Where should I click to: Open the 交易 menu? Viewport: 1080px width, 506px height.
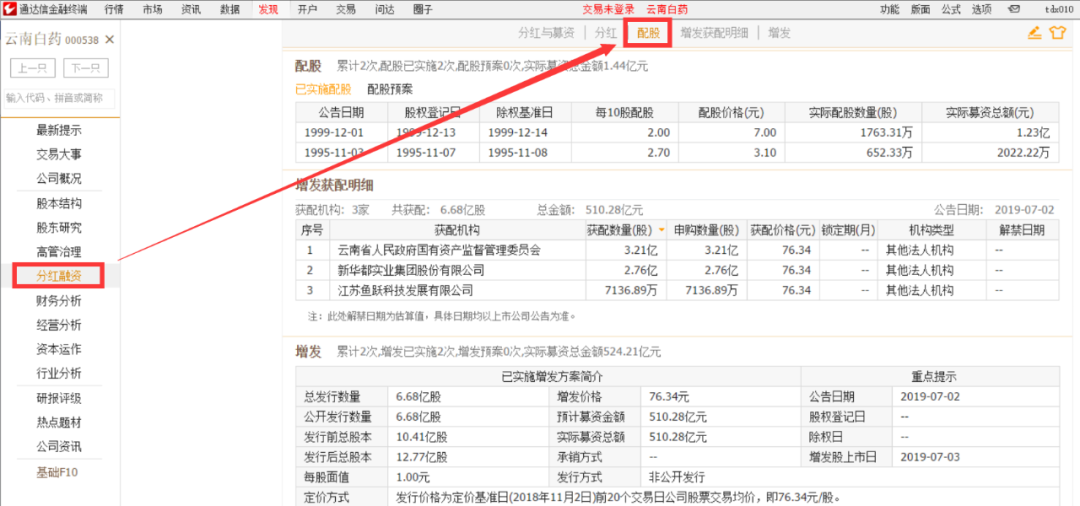click(346, 9)
